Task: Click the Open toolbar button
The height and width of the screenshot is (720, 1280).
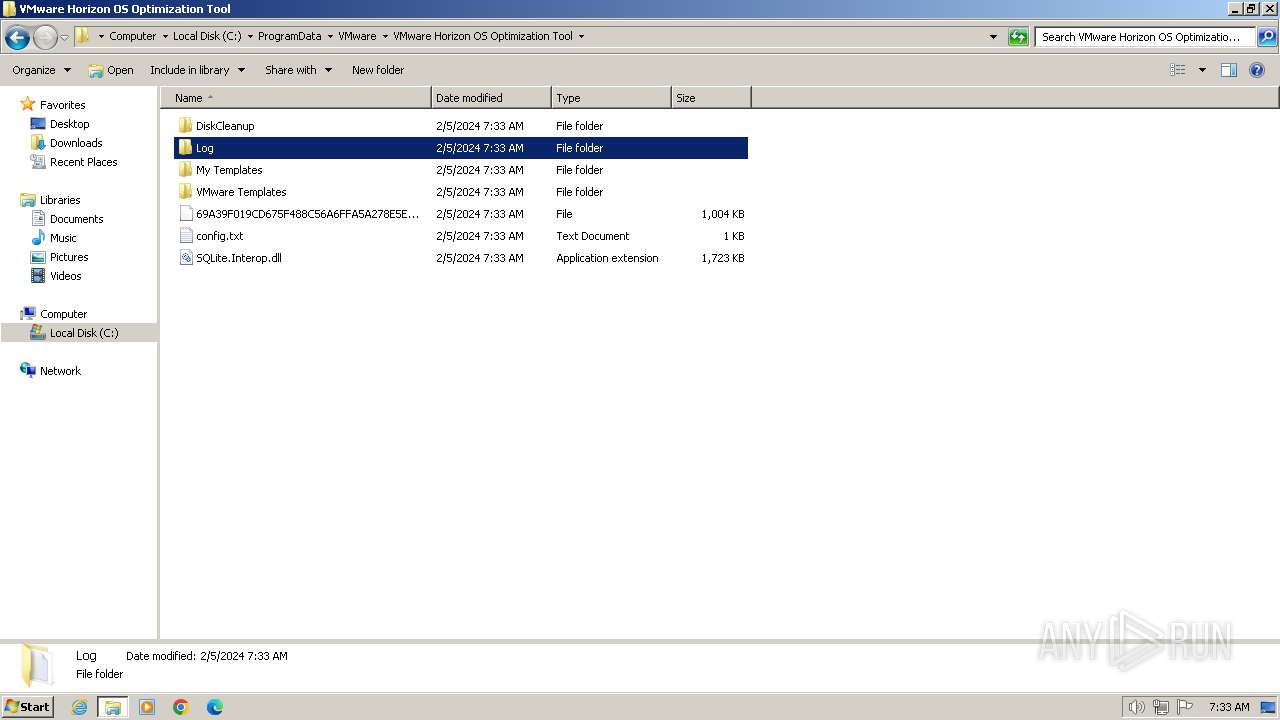Action: coord(110,70)
